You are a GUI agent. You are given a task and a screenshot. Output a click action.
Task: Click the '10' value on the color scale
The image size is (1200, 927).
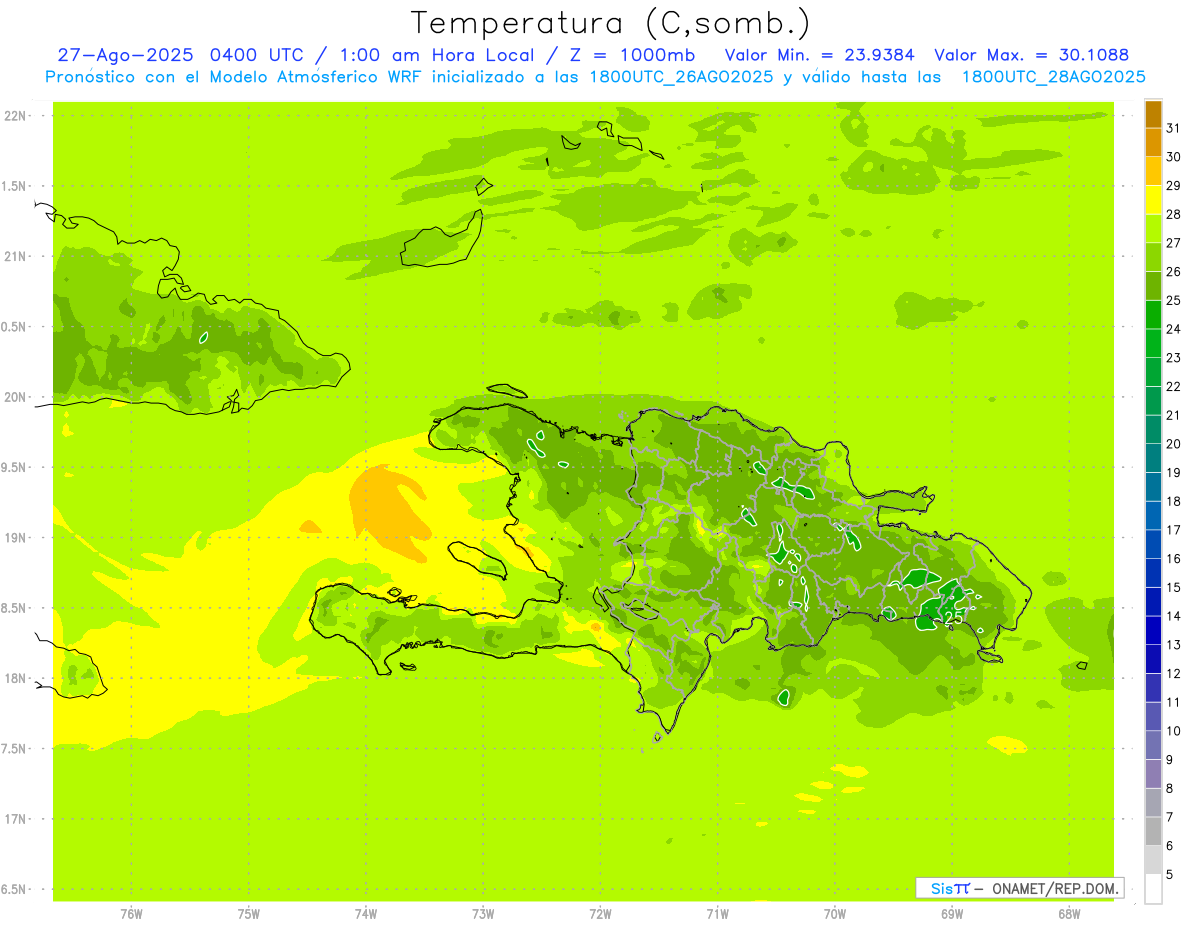point(1174,731)
